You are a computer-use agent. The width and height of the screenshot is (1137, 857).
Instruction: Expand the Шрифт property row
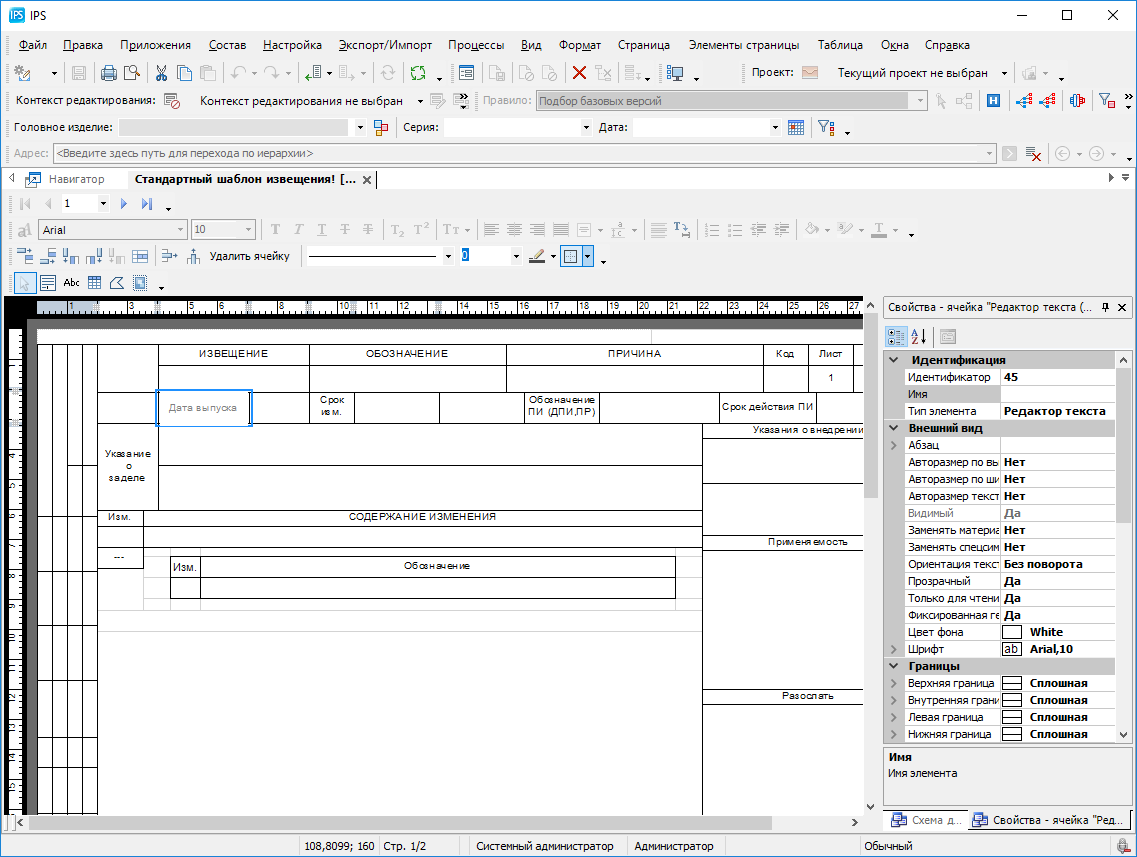894,649
